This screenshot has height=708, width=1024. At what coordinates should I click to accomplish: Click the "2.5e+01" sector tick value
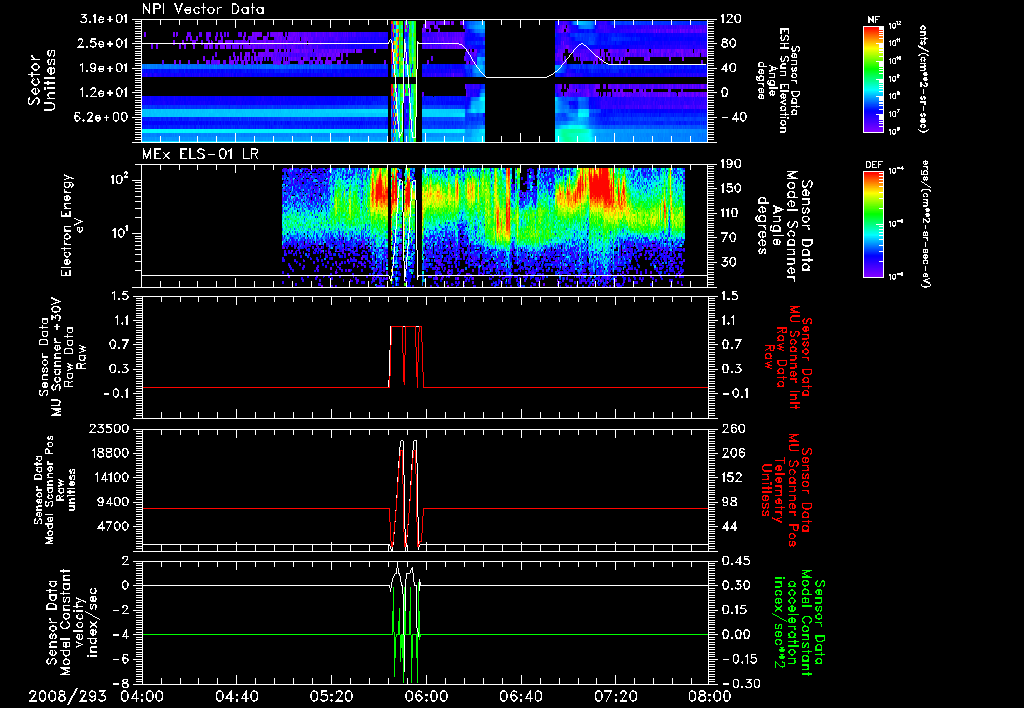pyautogui.click(x=104, y=44)
